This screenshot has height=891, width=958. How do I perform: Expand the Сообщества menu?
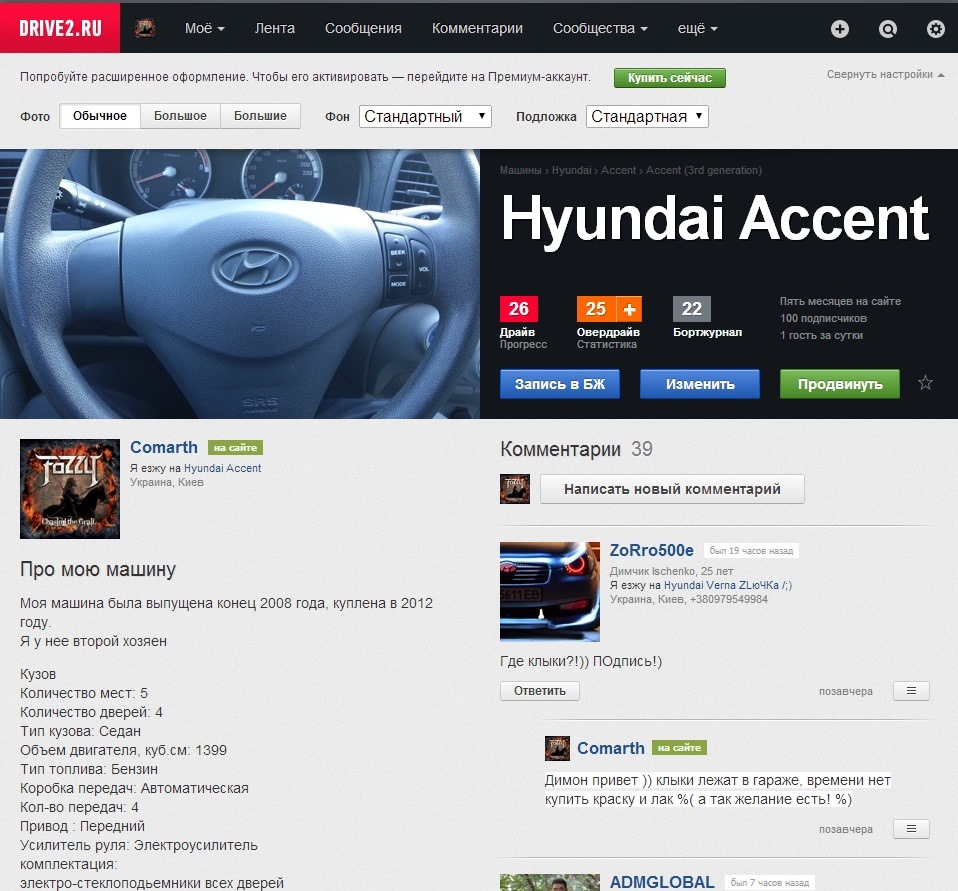[x=600, y=28]
